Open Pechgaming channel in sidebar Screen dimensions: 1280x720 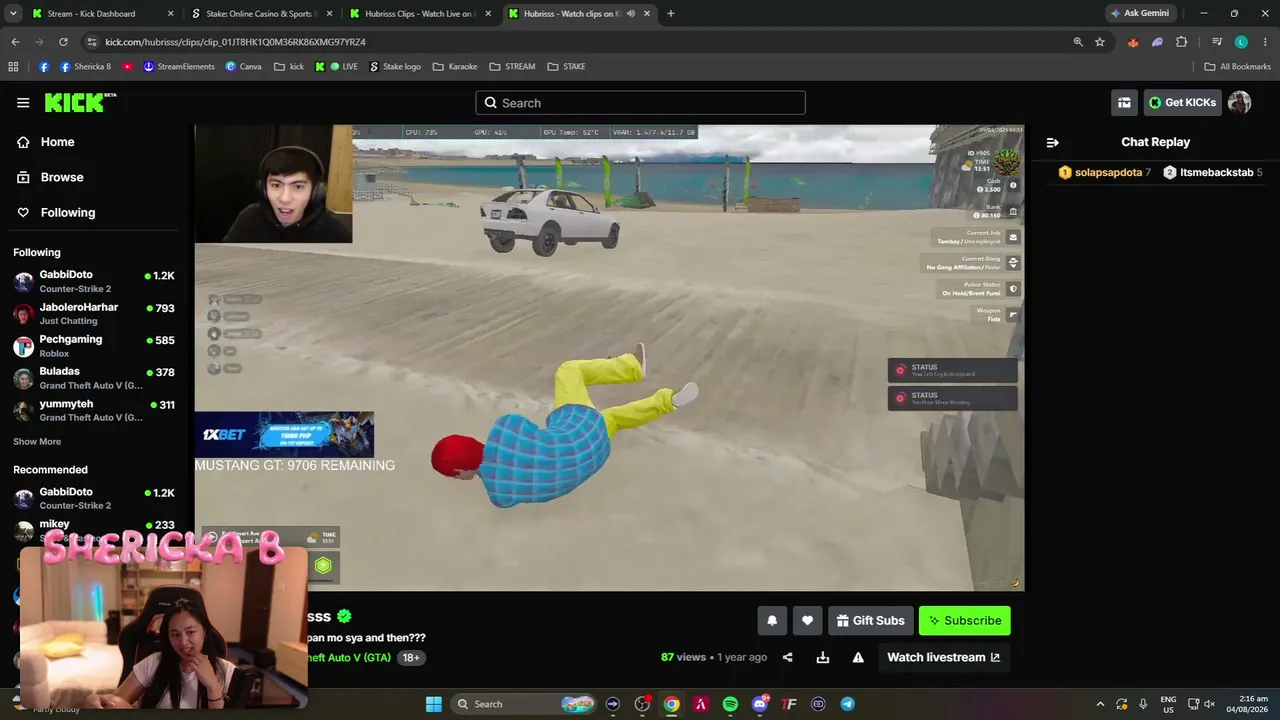click(94, 346)
